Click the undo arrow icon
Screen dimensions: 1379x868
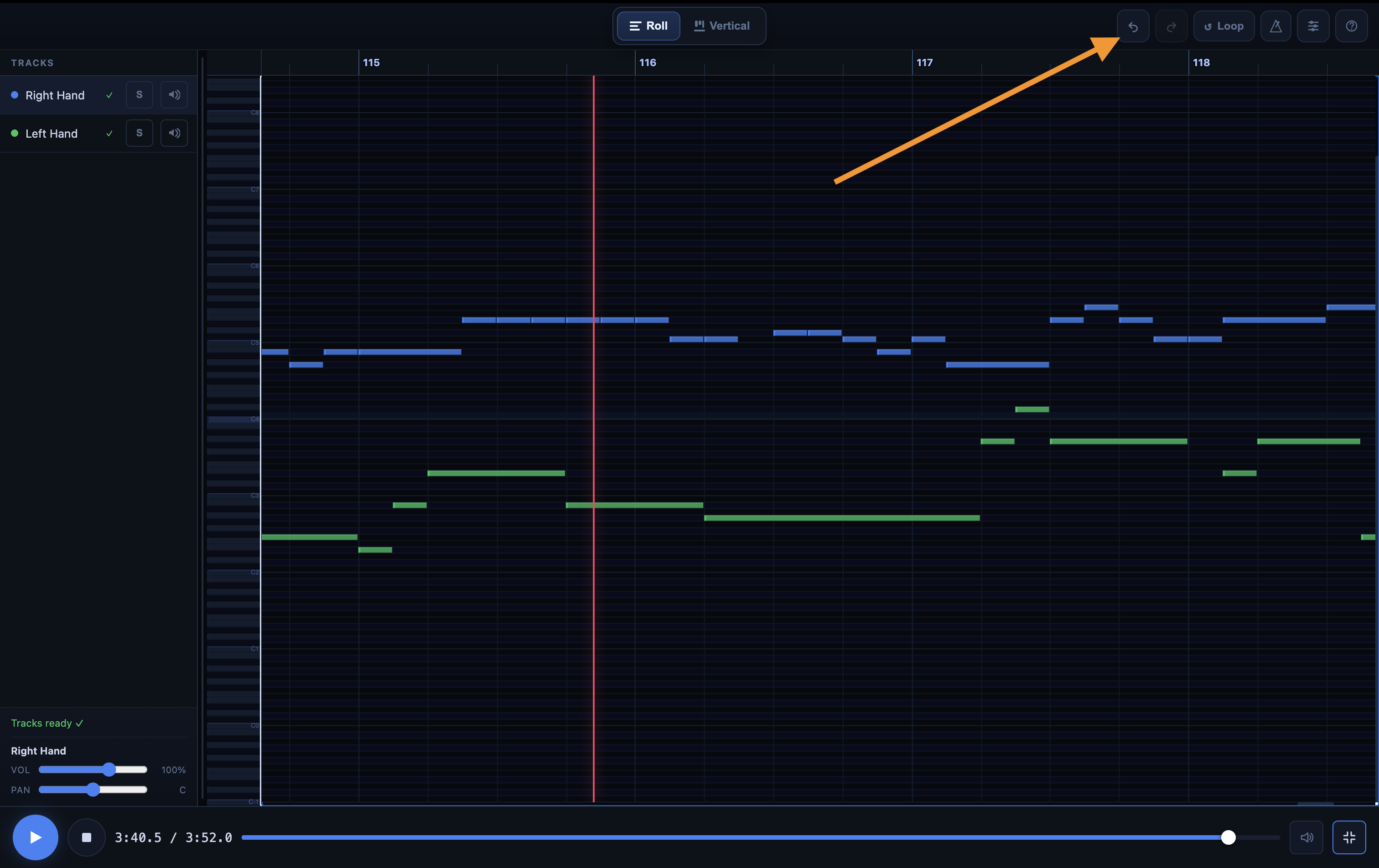point(1132,26)
